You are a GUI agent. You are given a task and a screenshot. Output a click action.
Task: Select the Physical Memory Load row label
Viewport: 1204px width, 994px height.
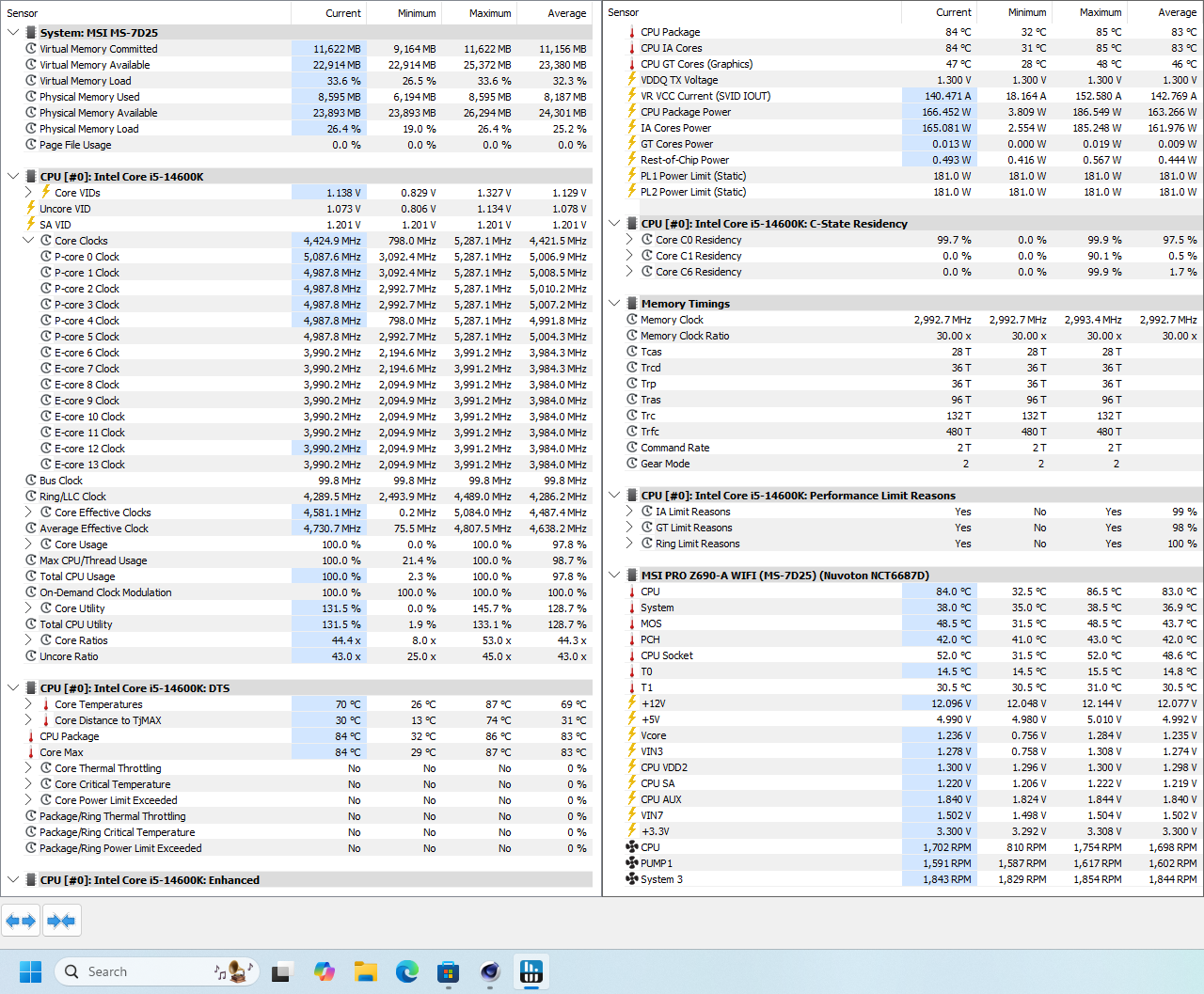coord(89,129)
